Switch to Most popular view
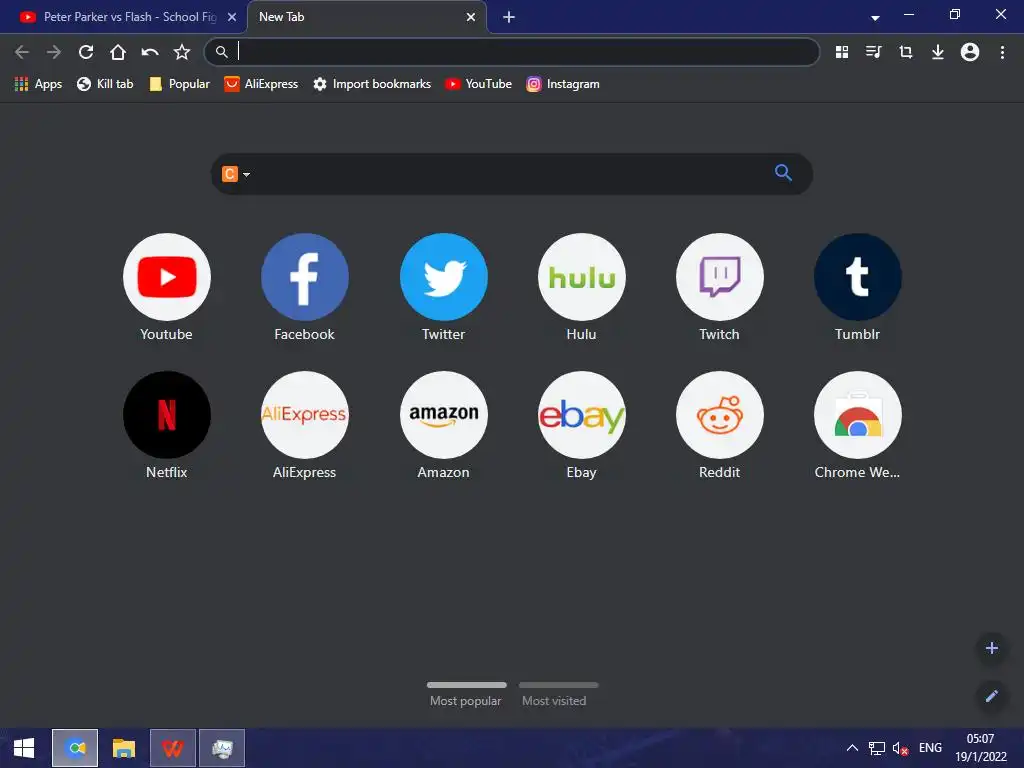 [x=466, y=694]
